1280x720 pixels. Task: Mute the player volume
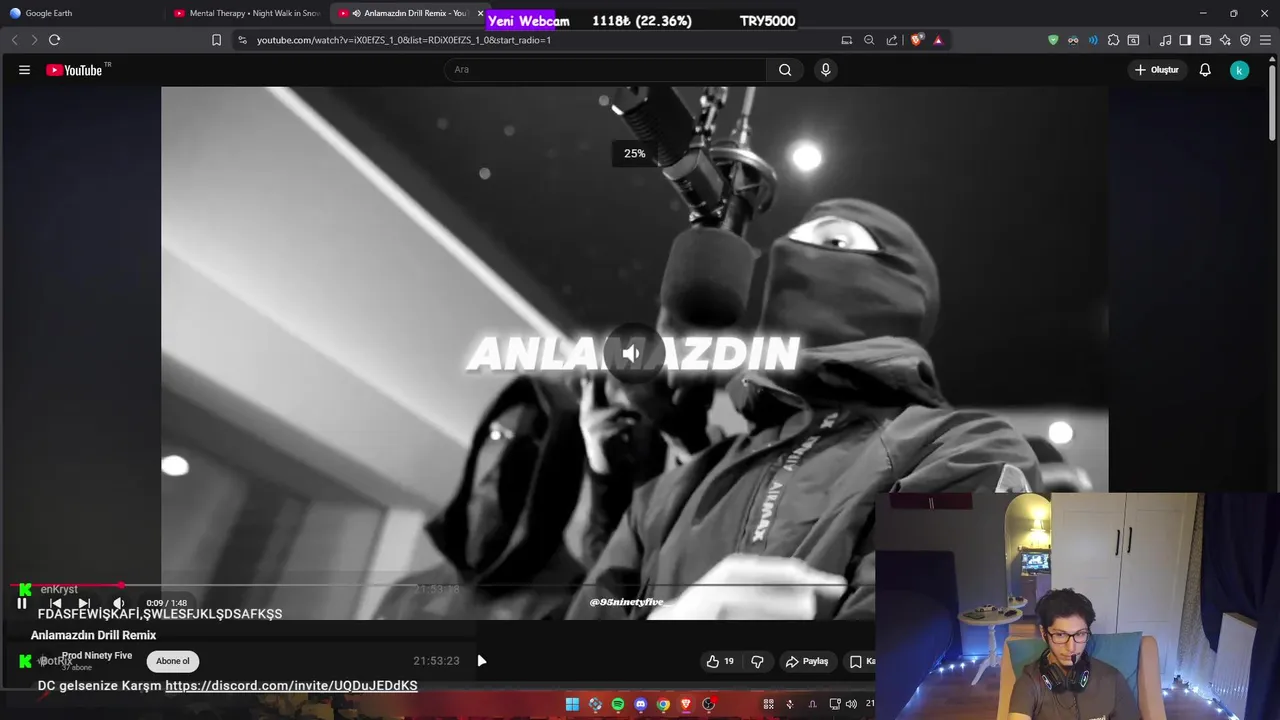click(x=118, y=603)
